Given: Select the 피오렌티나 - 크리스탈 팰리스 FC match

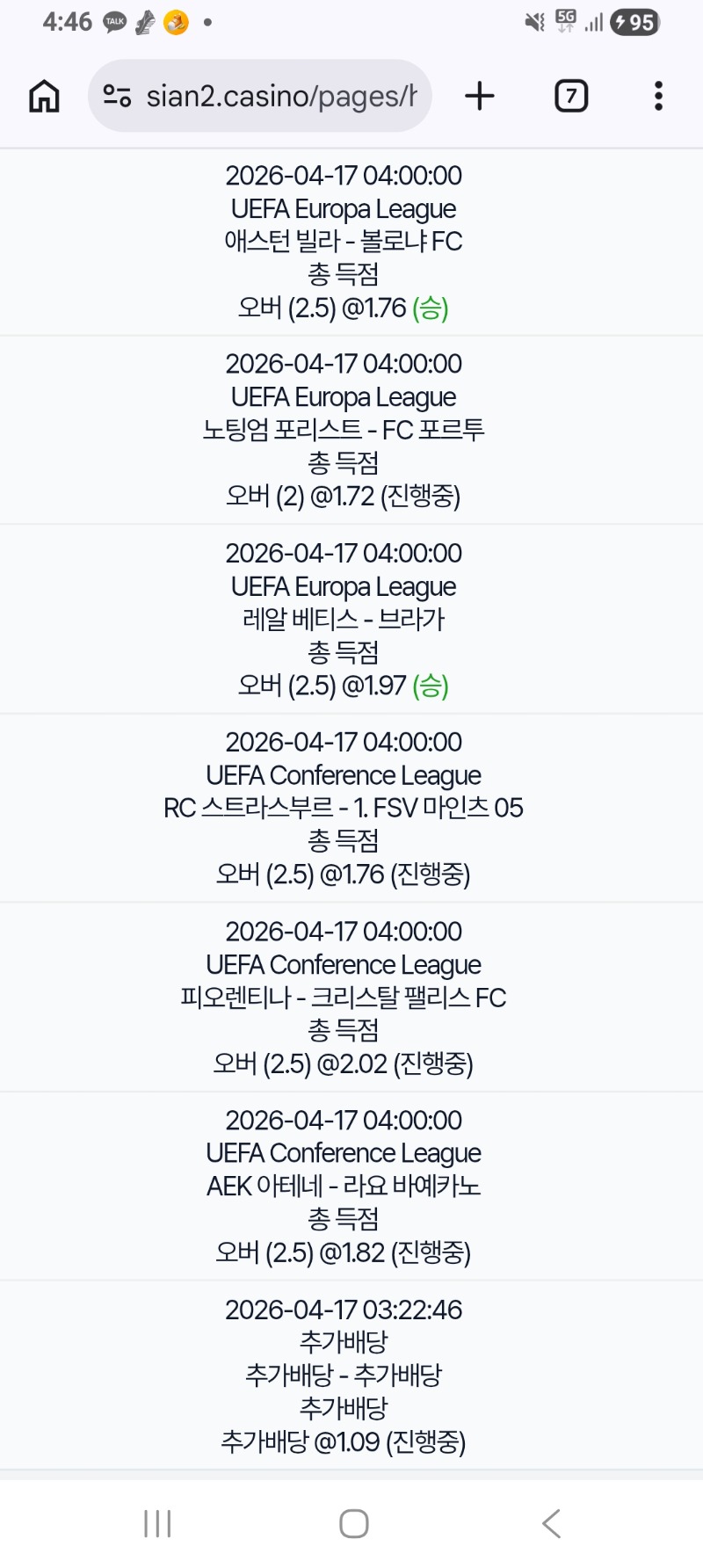Looking at the screenshot, I should [x=344, y=998].
